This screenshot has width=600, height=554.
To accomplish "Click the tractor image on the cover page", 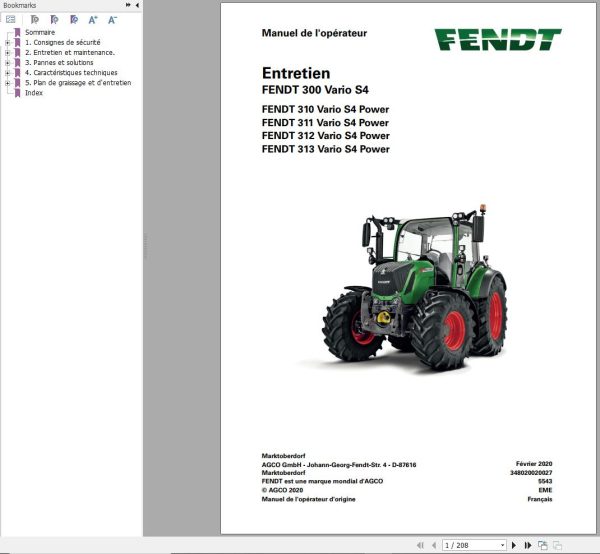I will [x=415, y=288].
